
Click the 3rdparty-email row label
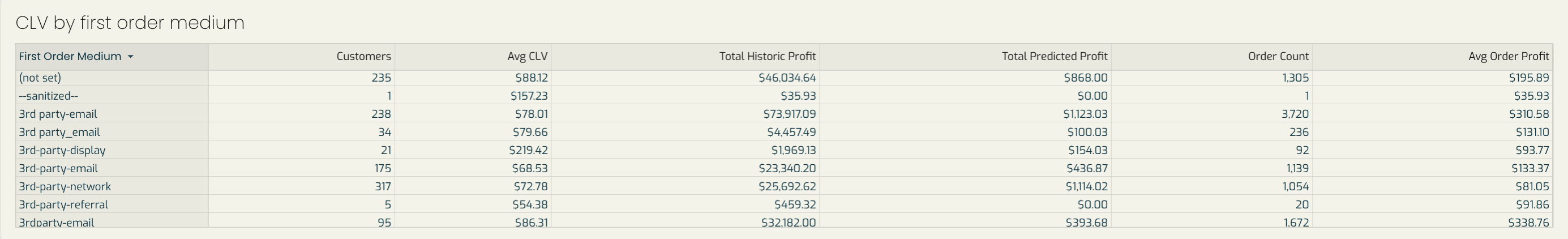tap(57, 223)
